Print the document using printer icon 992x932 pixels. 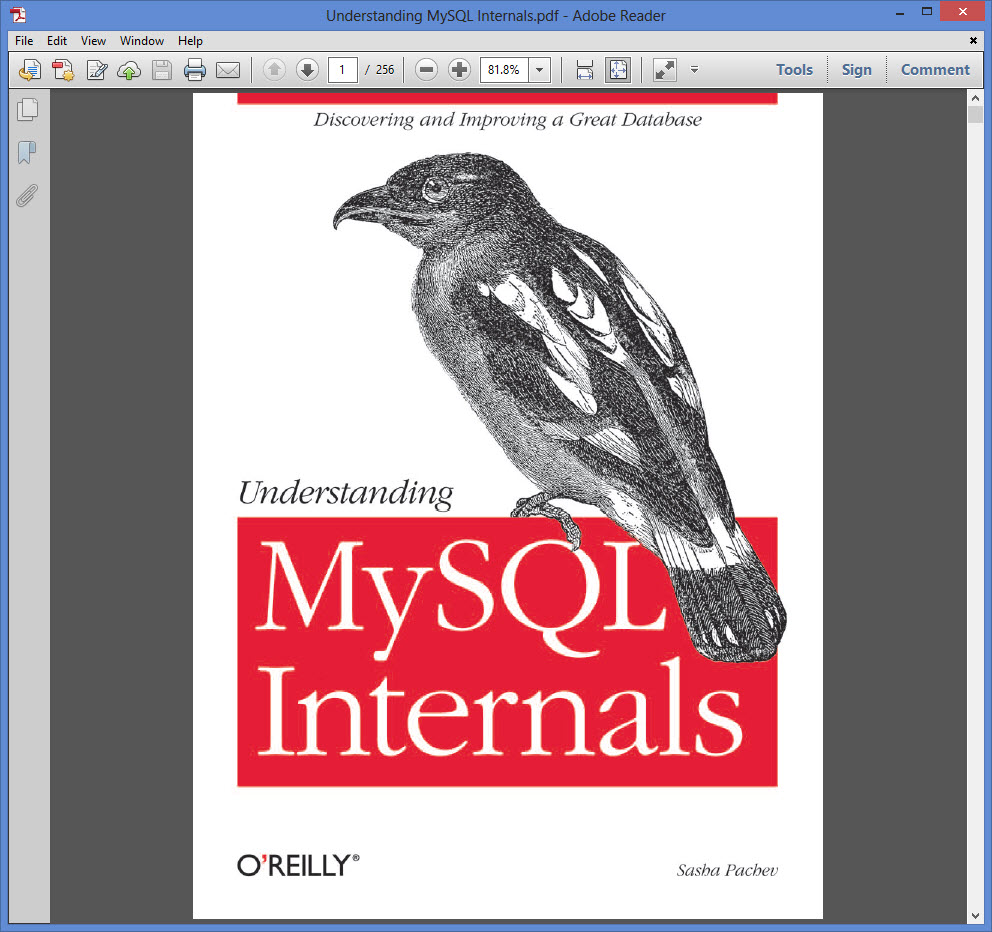[x=195, y=70]
